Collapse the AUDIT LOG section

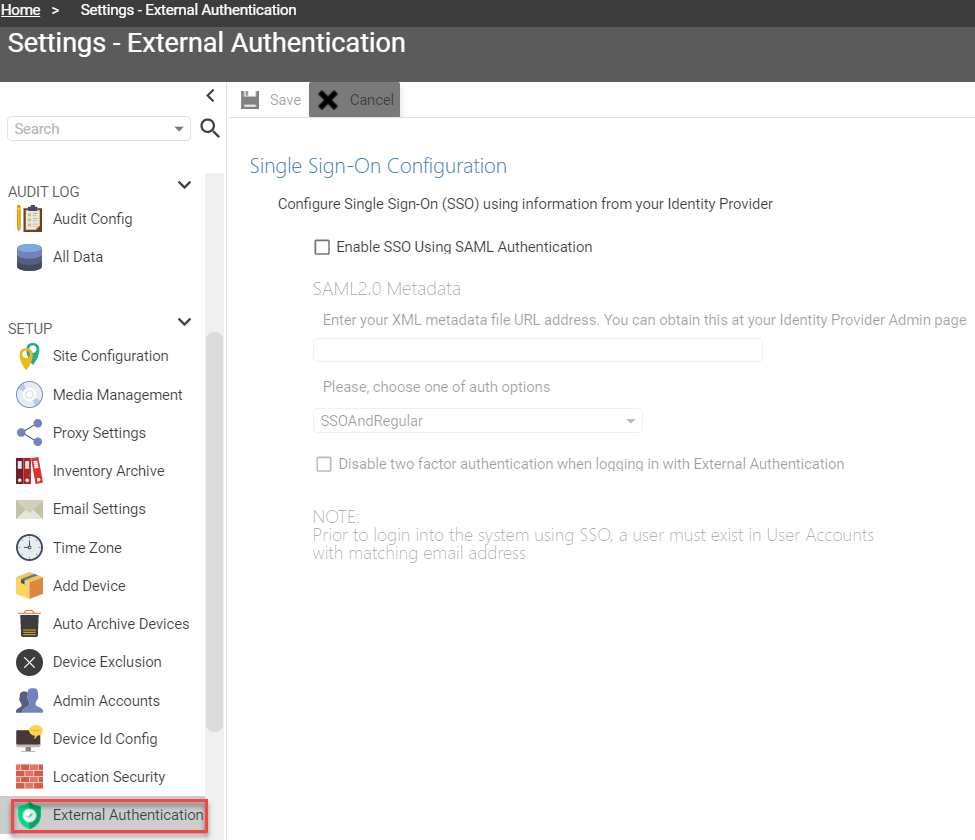(184, 185)
